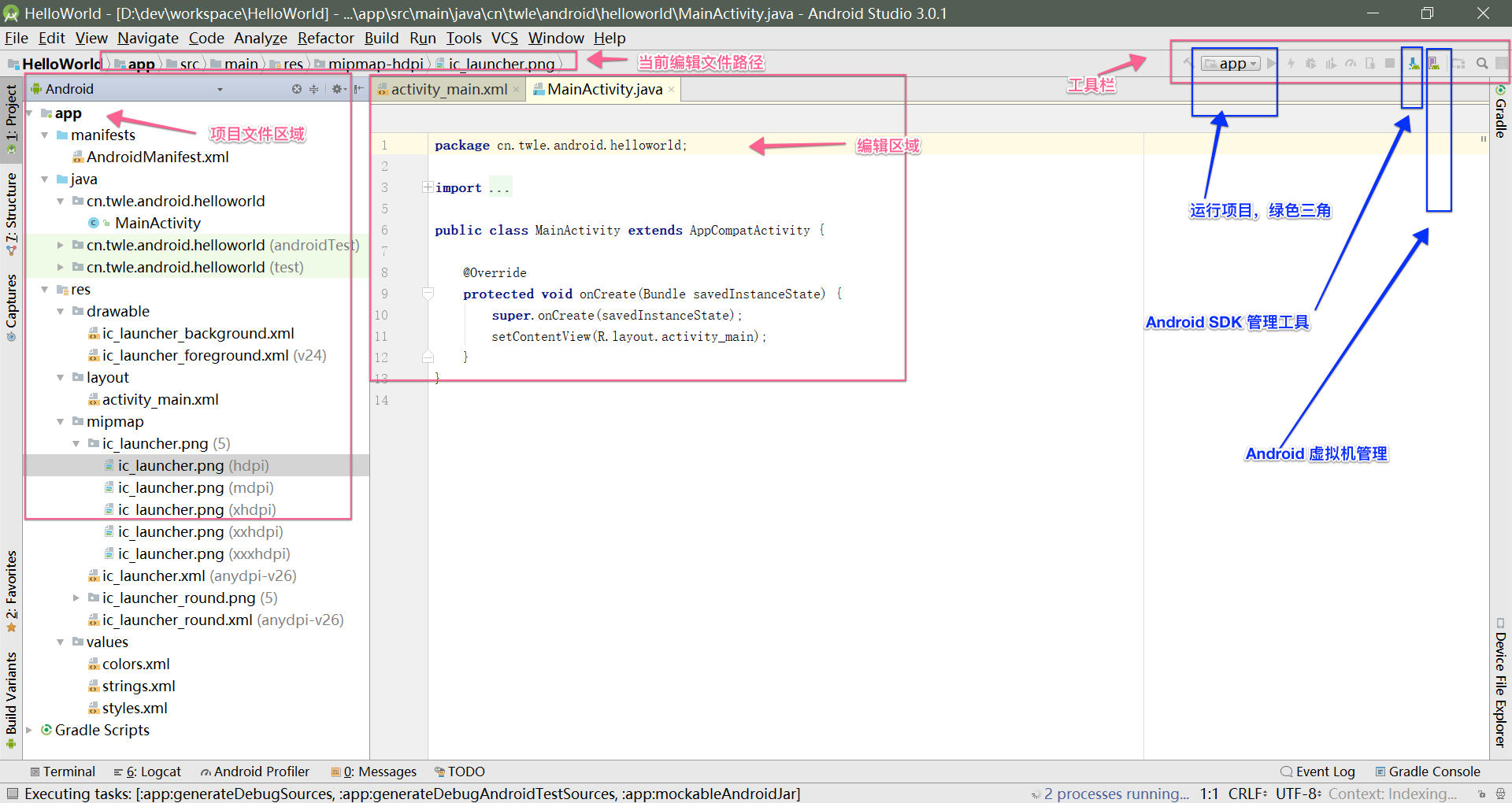
Task: Open the TODO tool window
Action: (x=460, y=772)
